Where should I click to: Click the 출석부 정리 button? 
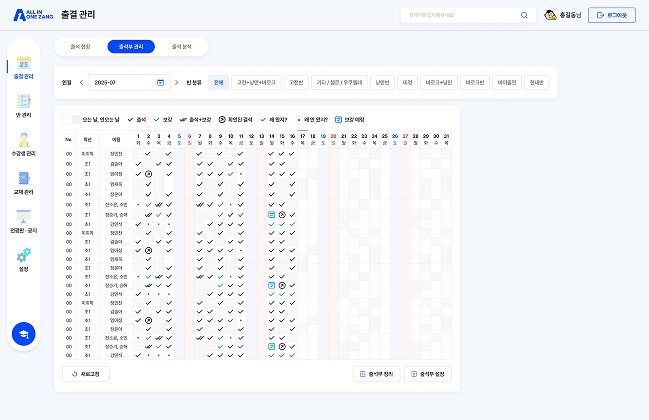tap(377, 374)
